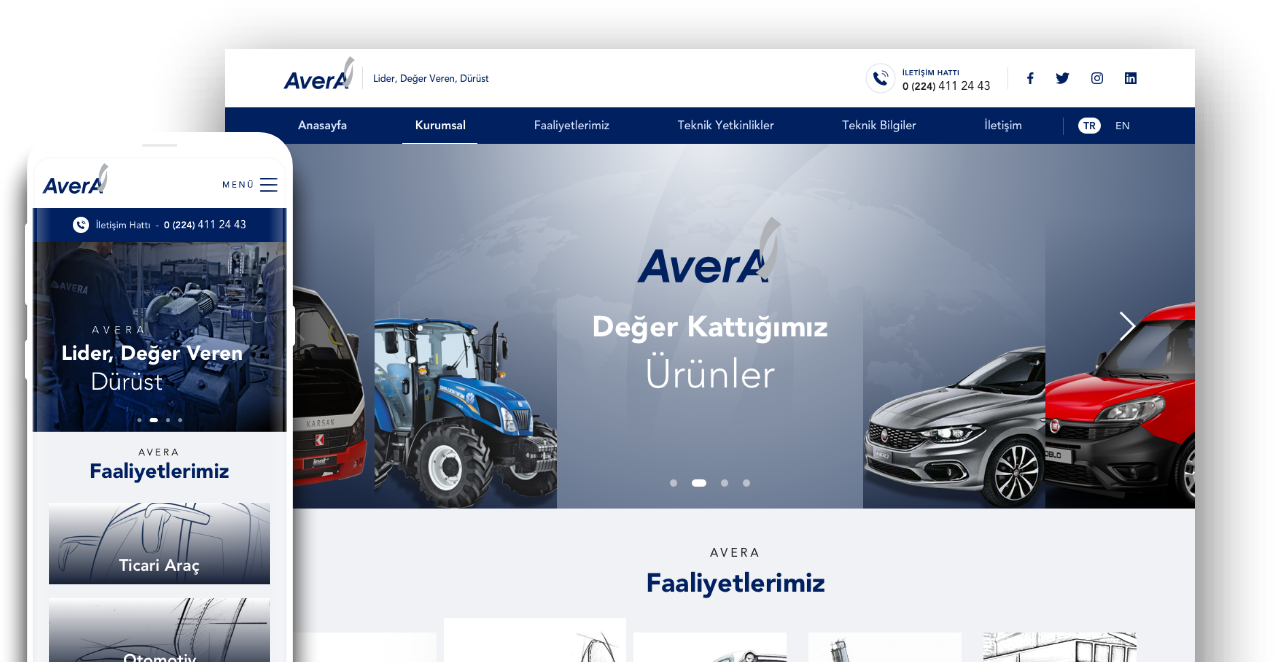Image resolution: width=1275 pixels, height=662 pixels.
Task: Open the Ticari Araç card on mobile
Action: pyautogui.click(x=159, y=544)
